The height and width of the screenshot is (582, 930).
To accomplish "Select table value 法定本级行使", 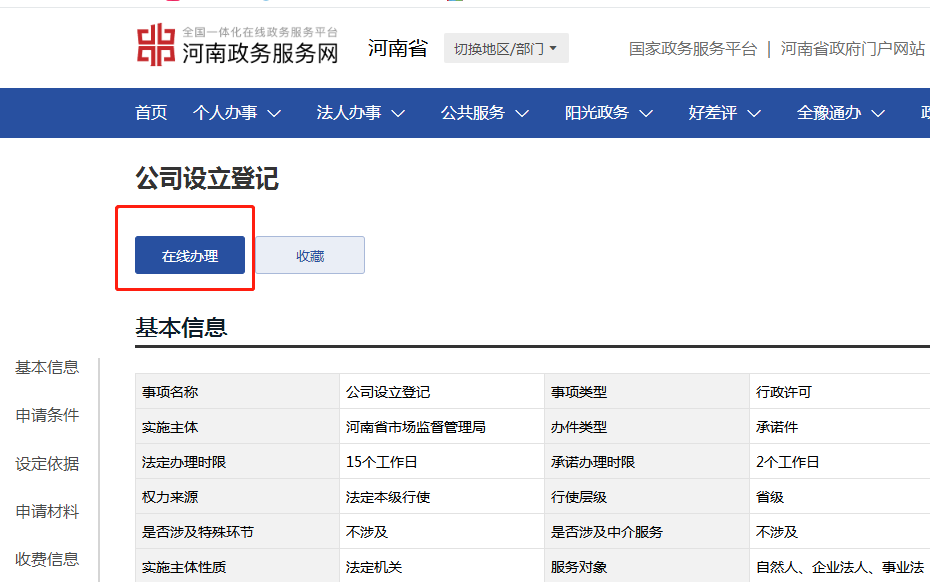I will 388,497.
